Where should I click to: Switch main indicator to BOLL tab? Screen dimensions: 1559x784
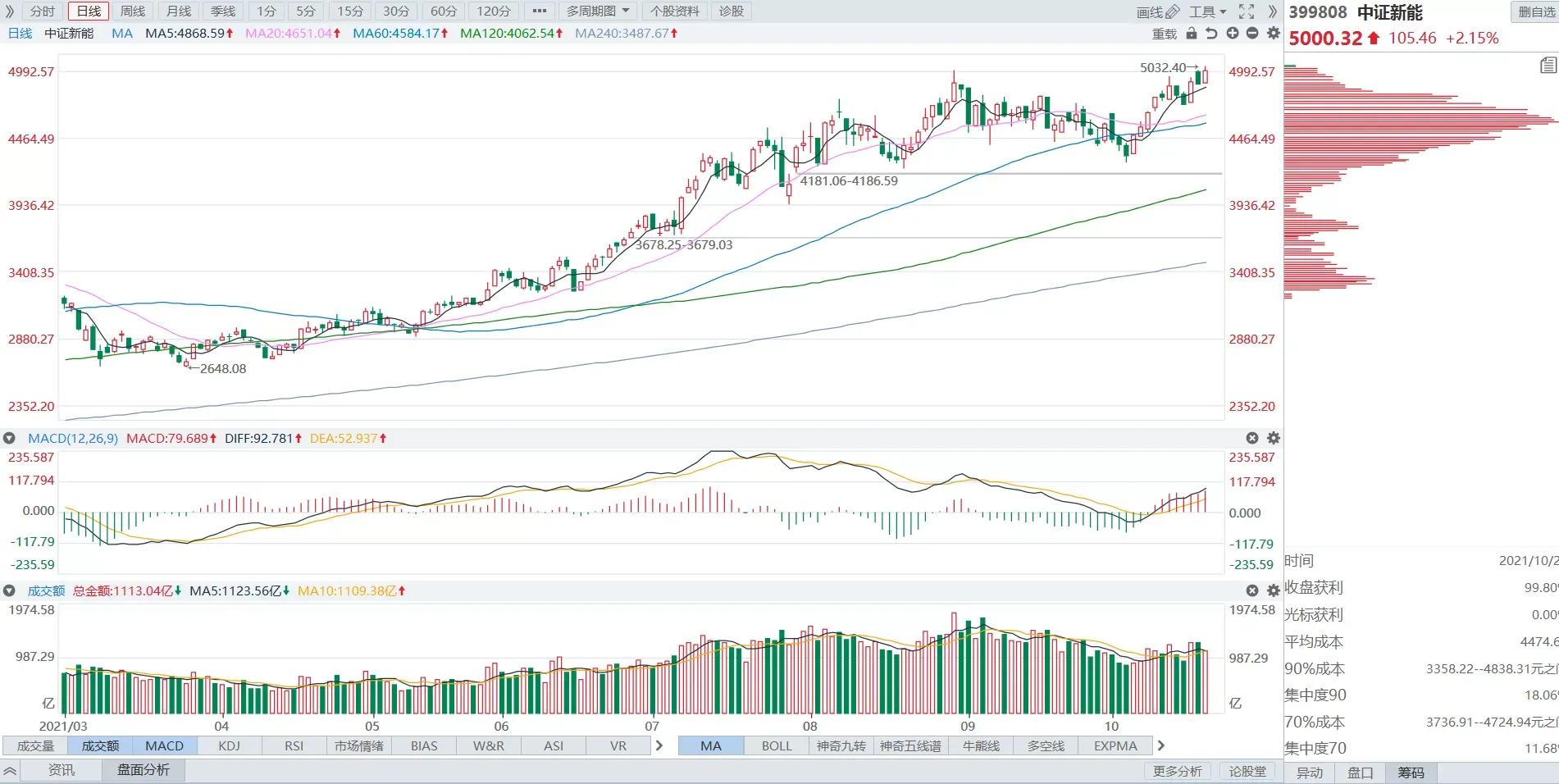777,746
